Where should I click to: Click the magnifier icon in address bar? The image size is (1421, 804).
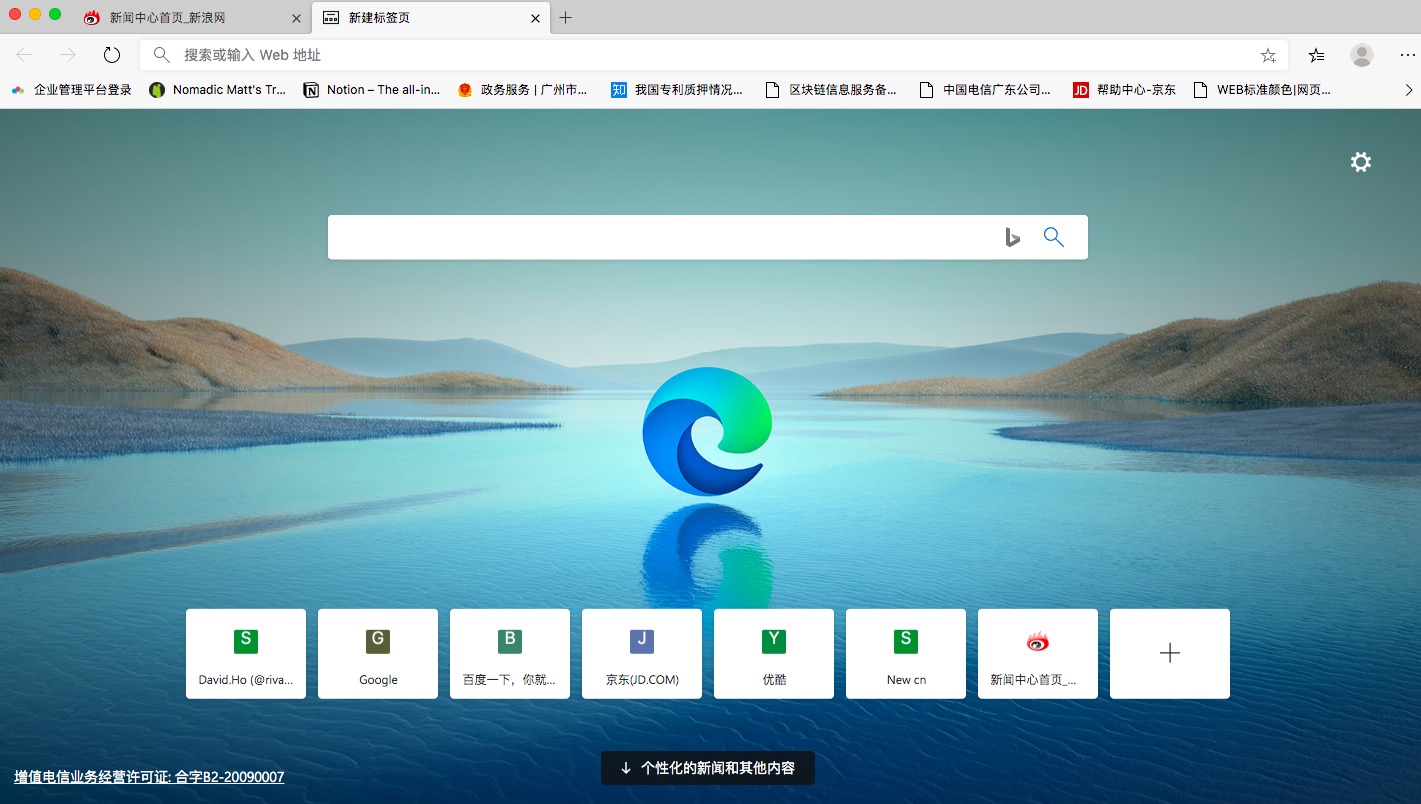point(161,55)
